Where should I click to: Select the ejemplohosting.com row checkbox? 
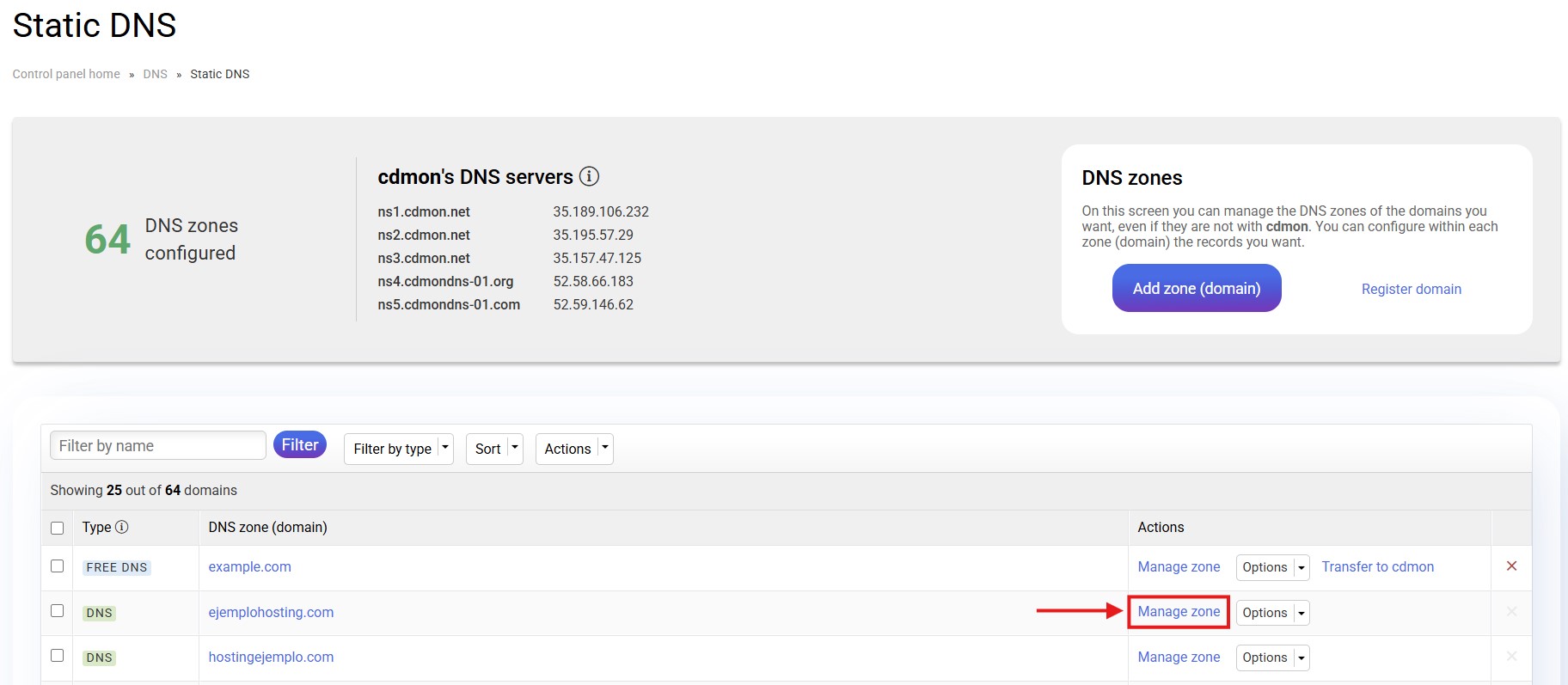pyautogui.click(x=58, y=611)
